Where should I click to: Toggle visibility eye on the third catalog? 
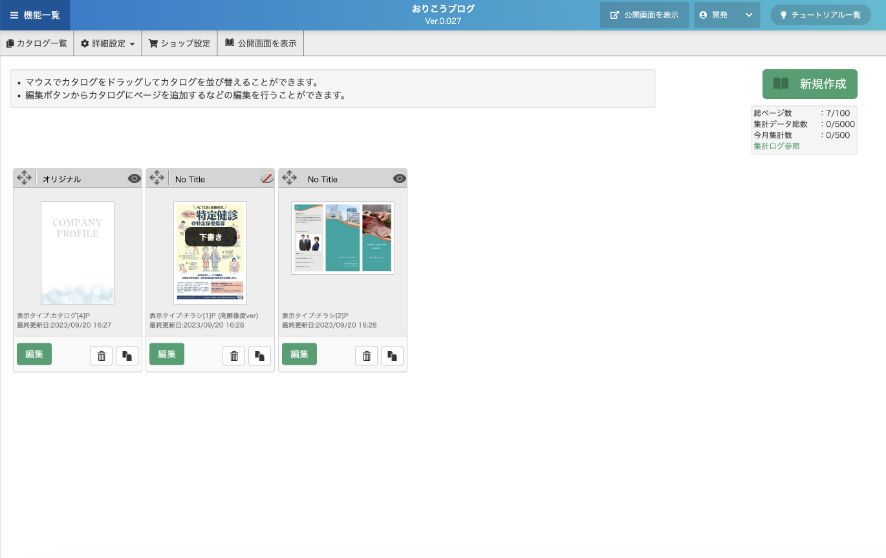399,179
